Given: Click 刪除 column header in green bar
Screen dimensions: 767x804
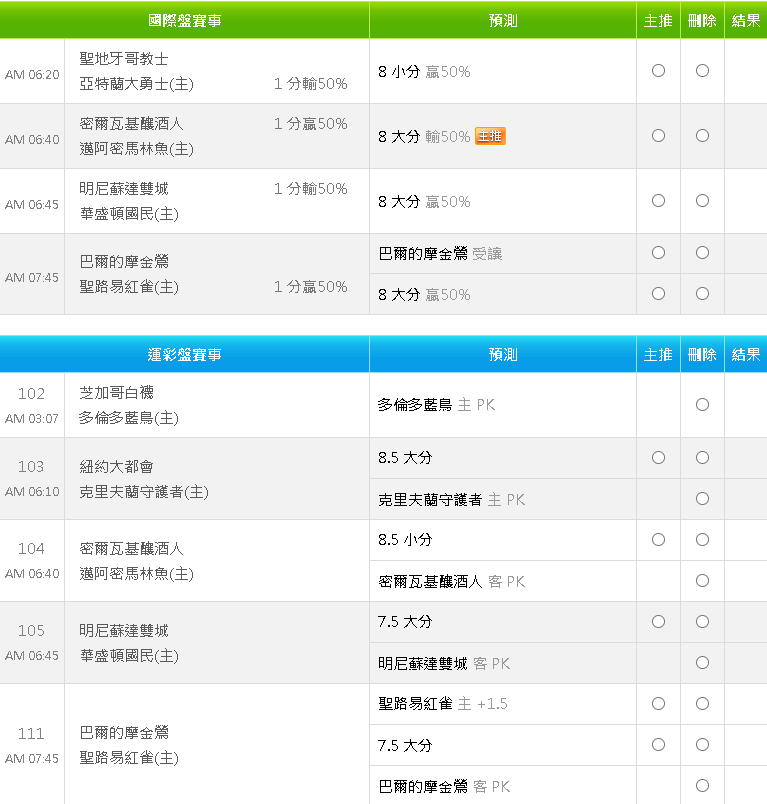Looking at the screenshot, I should coord(702,21).
